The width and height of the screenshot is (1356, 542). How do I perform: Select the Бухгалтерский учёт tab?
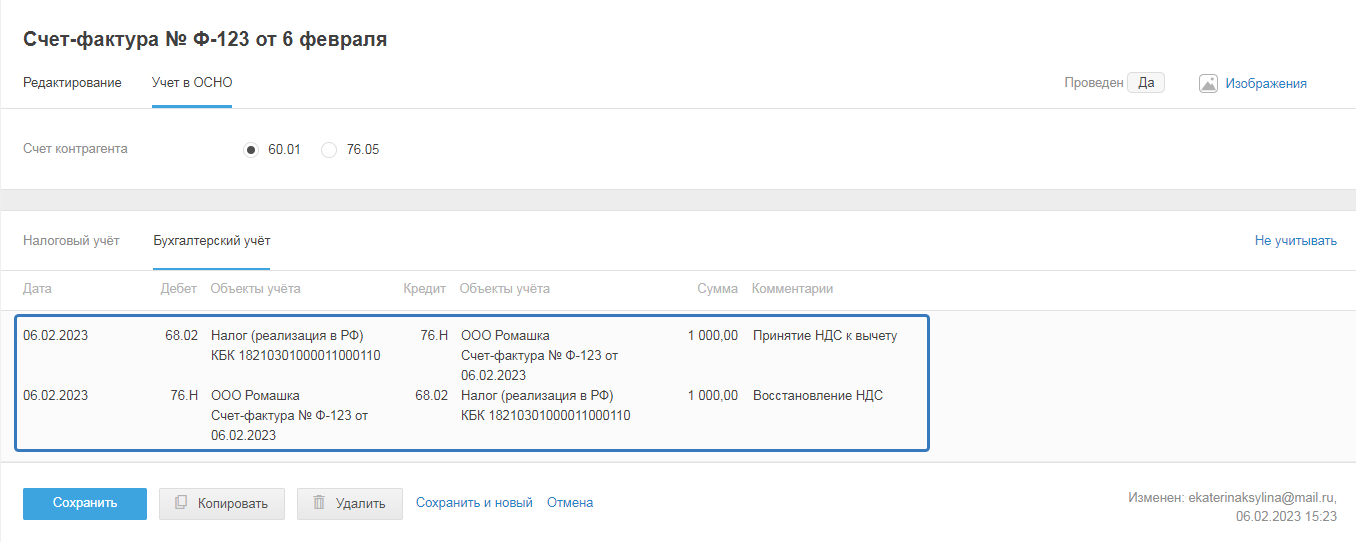pos(211,240)
